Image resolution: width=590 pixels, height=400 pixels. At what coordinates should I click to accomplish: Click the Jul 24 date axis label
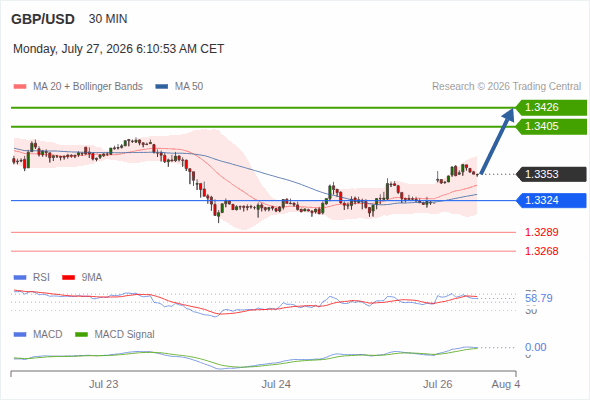(x=276, y=384)
